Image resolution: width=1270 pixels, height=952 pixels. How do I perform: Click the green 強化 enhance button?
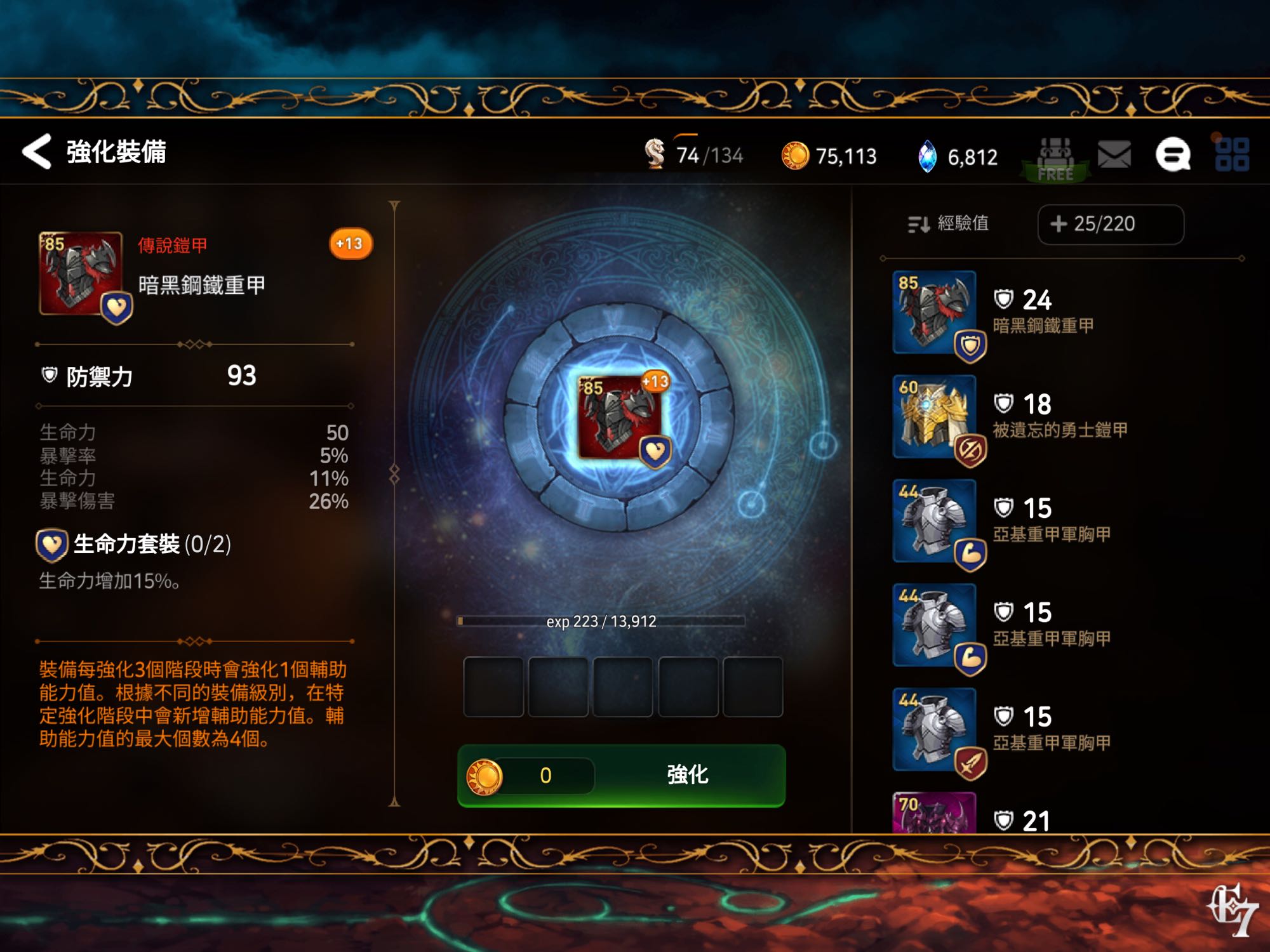(621, 775)
